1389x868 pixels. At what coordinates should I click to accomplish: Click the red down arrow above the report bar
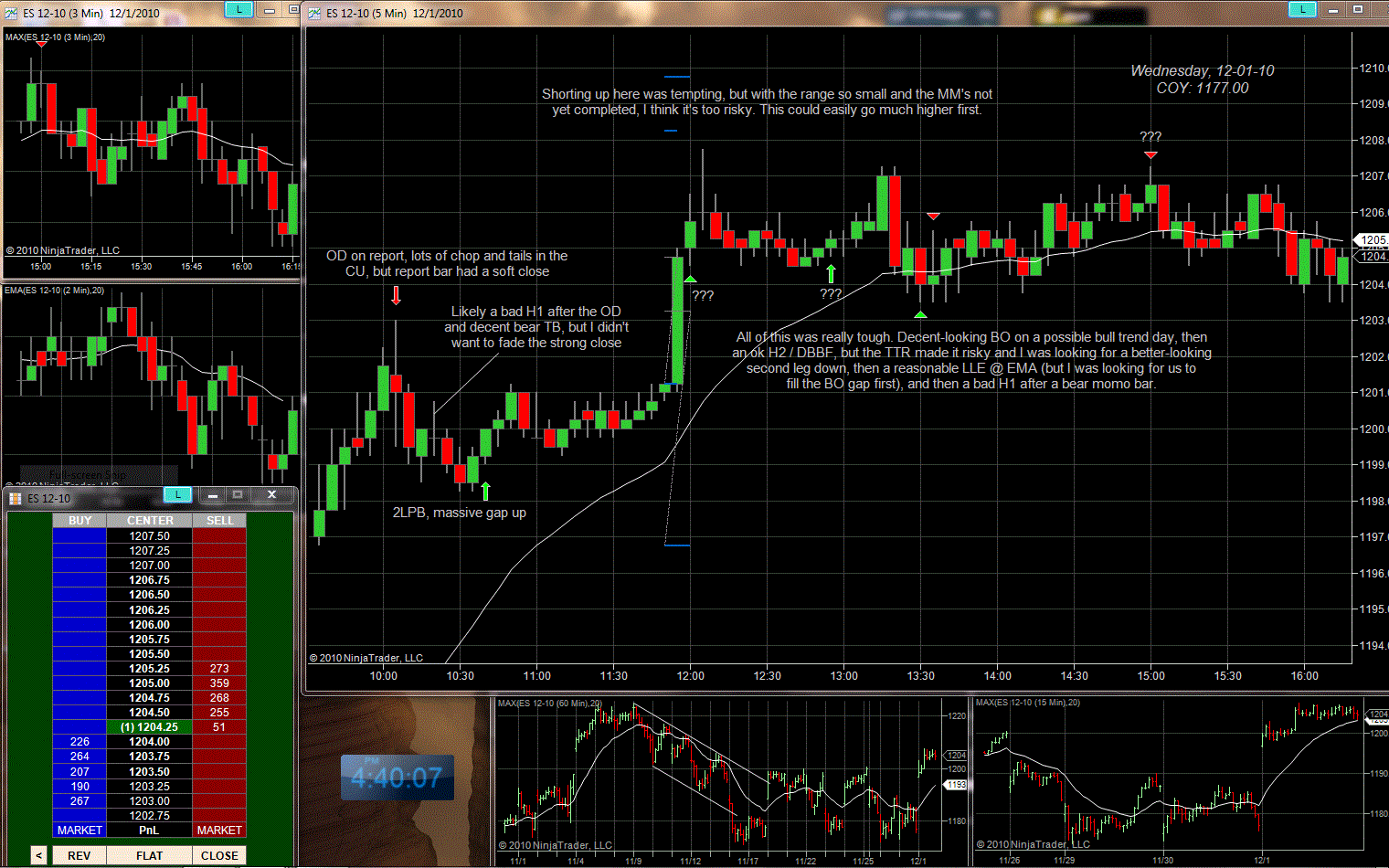(x=396, y=295)
